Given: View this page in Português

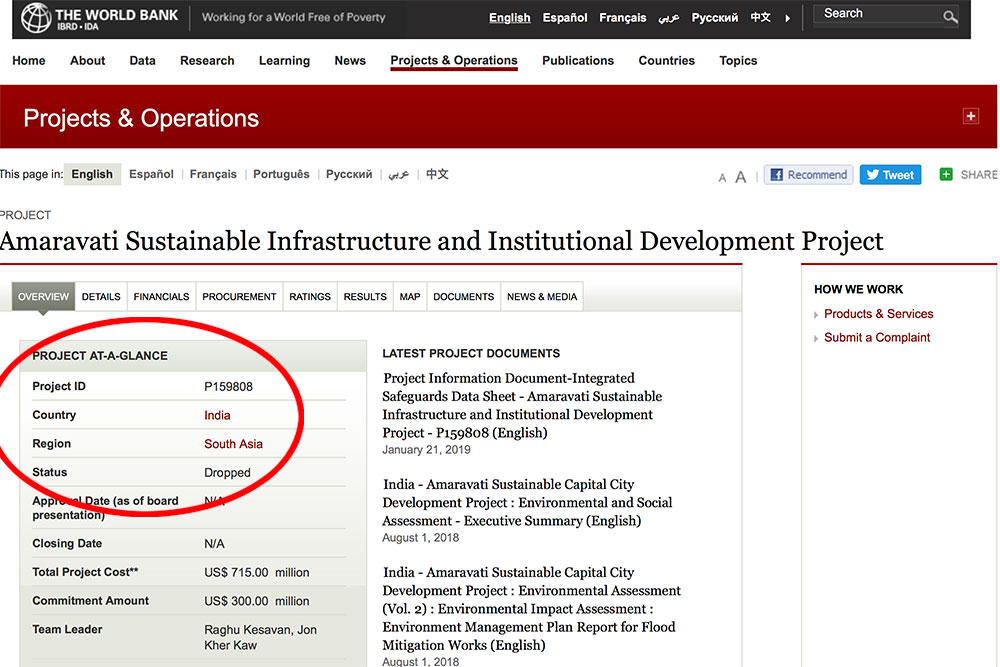Looking at the screenshot, I should [x=281, y=174].
